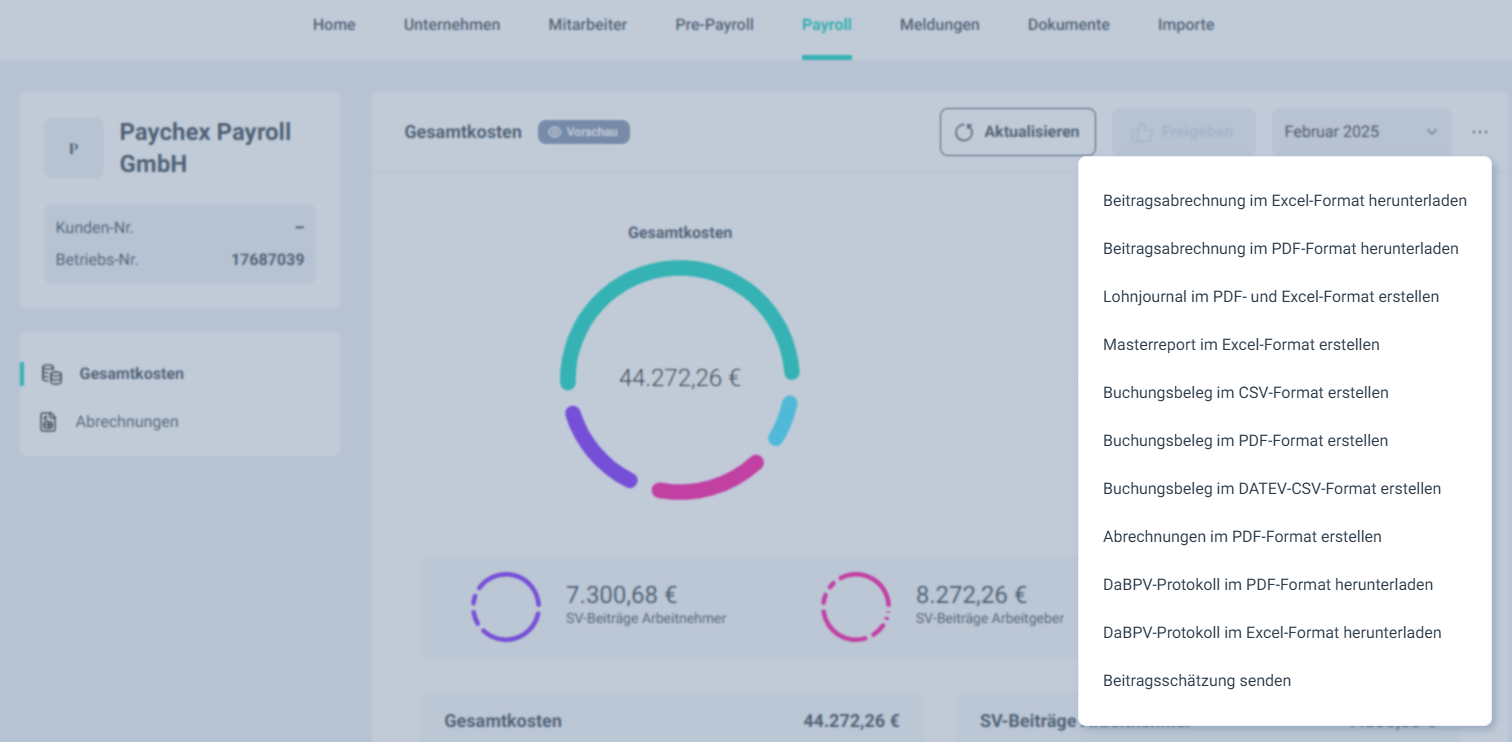
Task: Download DaBPV-Protokoll im PDF-Format
Action: 1267,585
